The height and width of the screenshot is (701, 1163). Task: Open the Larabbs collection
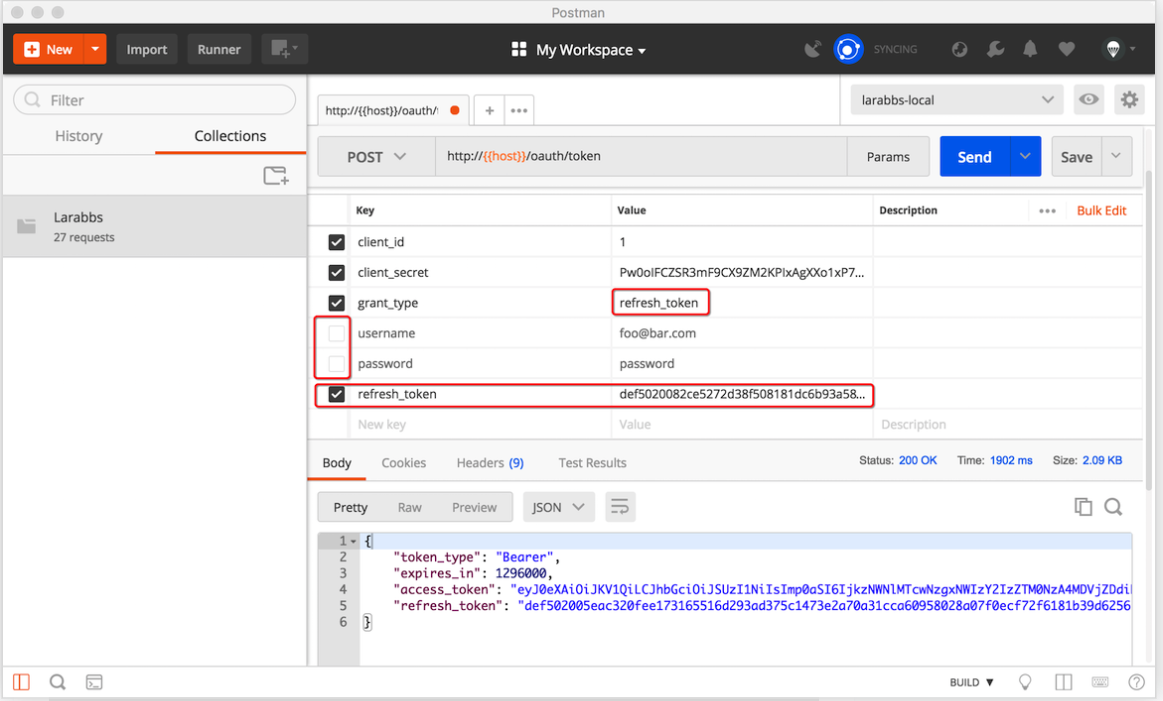154,226
